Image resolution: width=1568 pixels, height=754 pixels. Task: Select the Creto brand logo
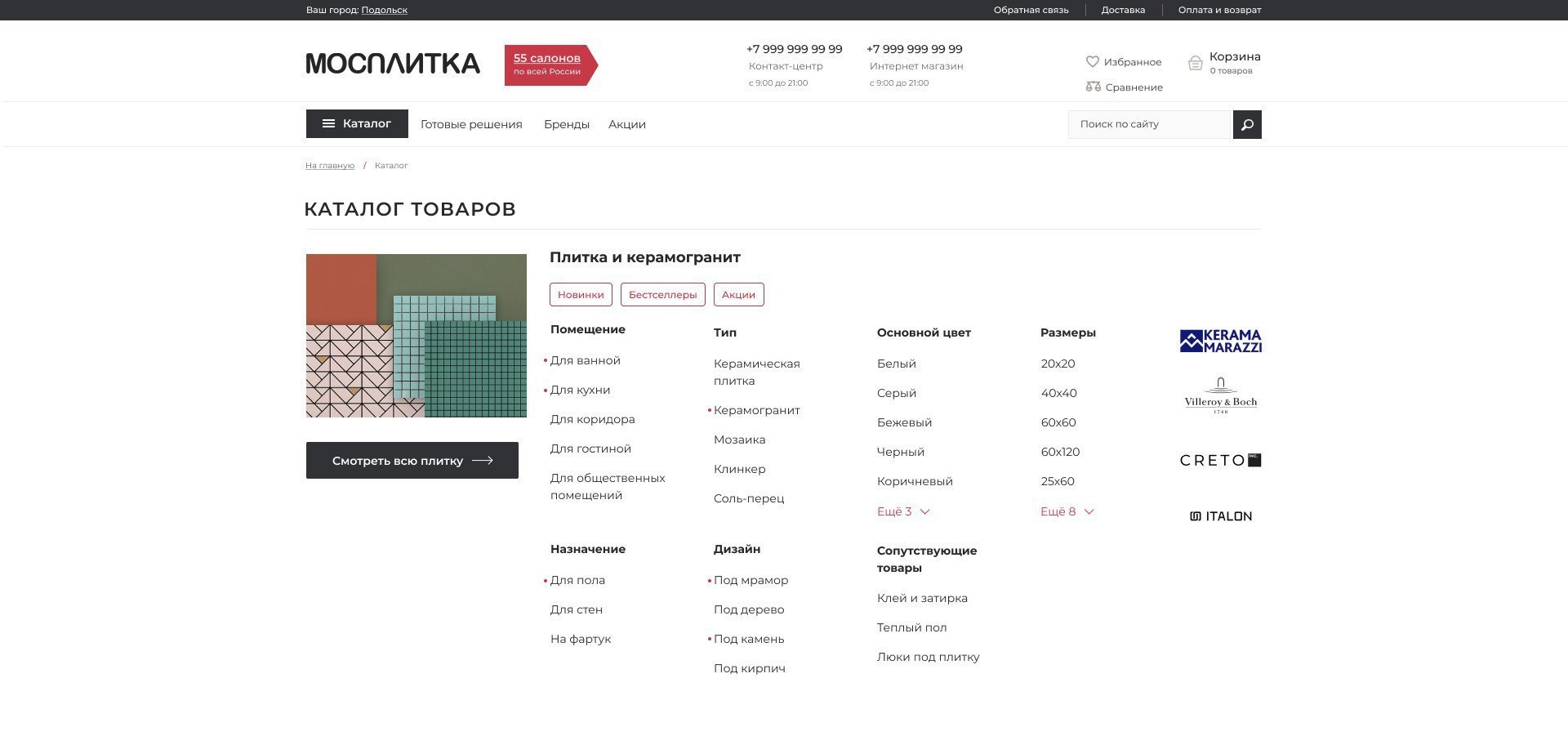tap(1220, 460)
